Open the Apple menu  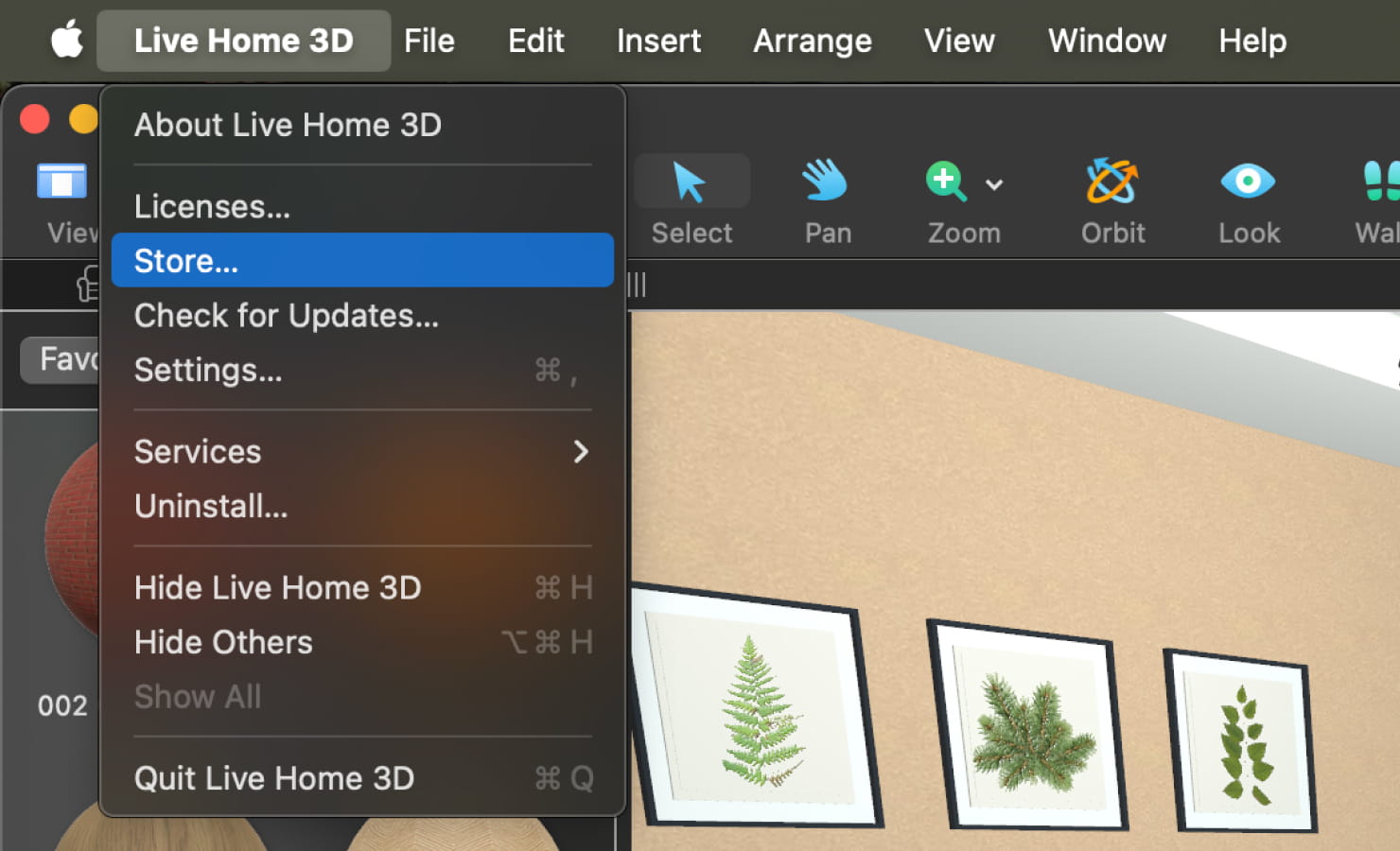[65, 40]
